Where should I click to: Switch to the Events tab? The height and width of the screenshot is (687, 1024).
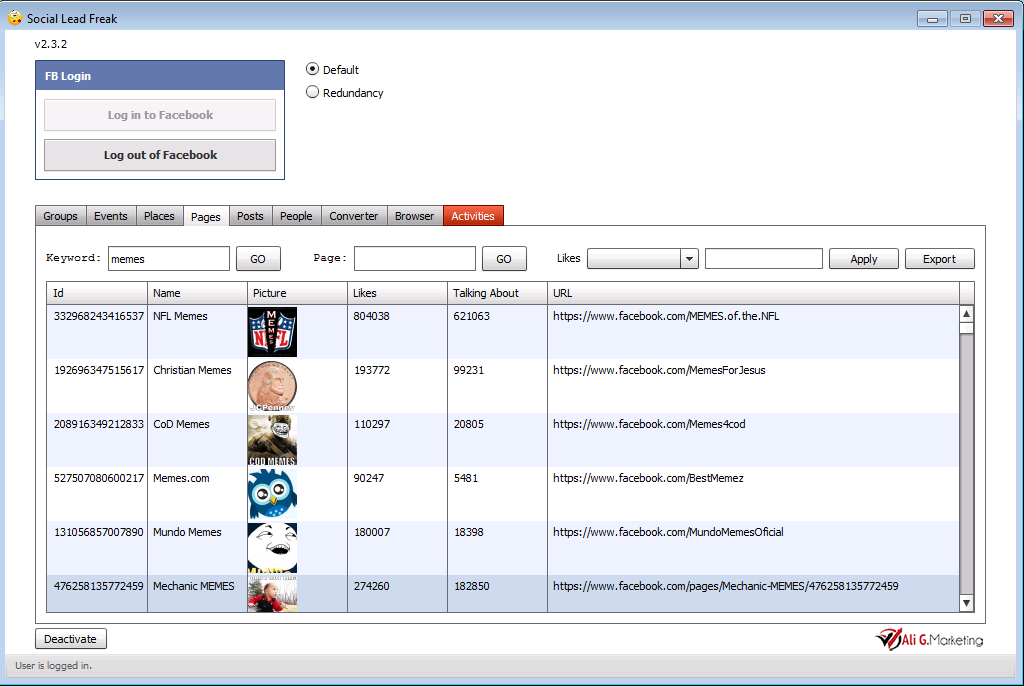coord(110,216)
